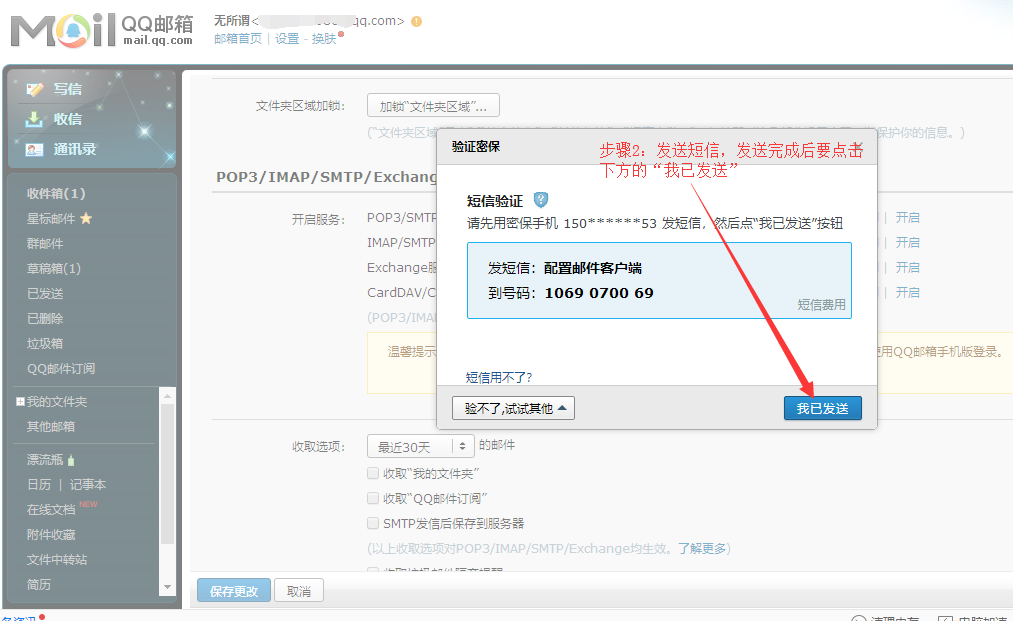Open the 垃圾箱 folder

45,344
